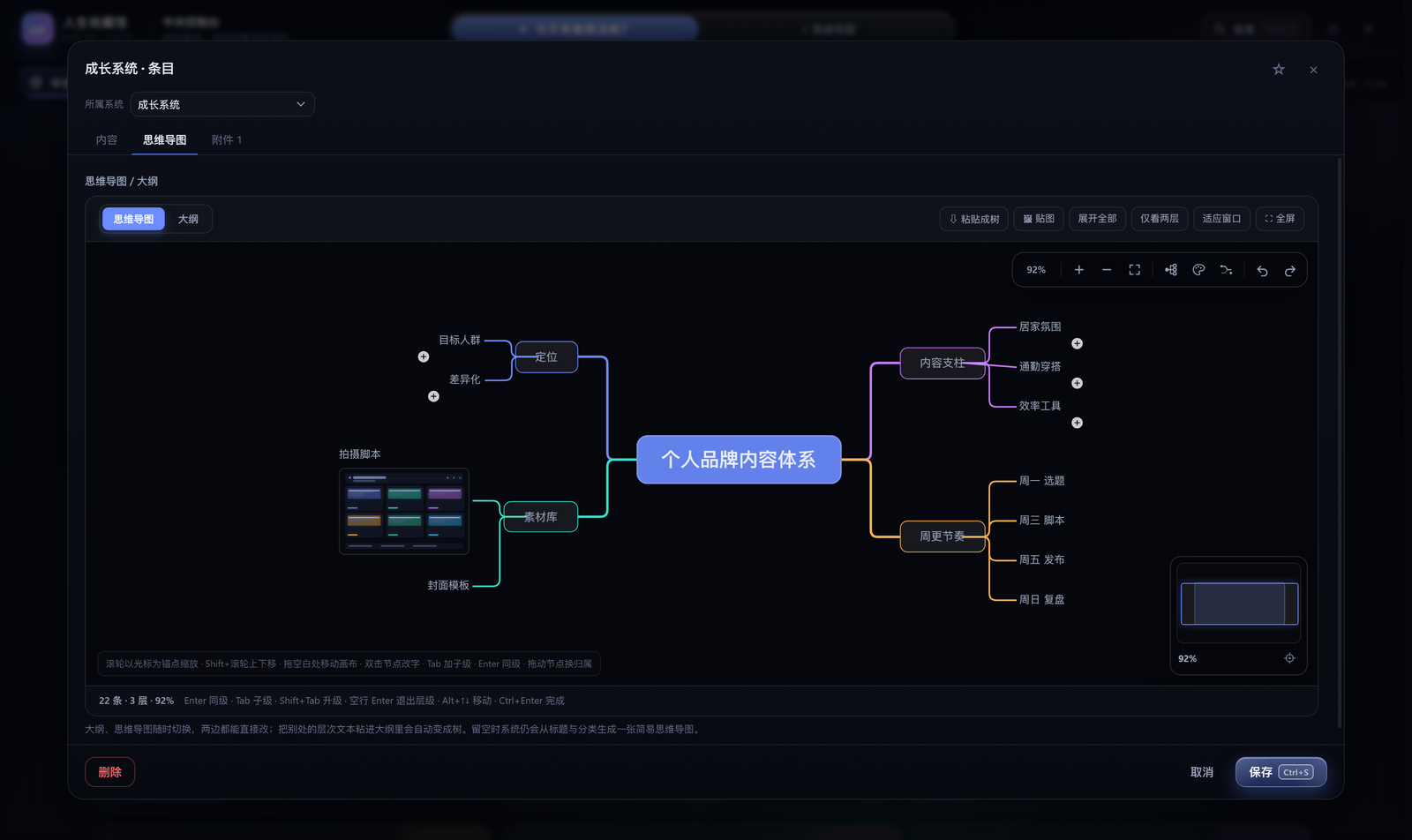The image size is (1412, 840).
Task: Expand the 居家氛围 node plus icon
Action: click(1077, 343)
